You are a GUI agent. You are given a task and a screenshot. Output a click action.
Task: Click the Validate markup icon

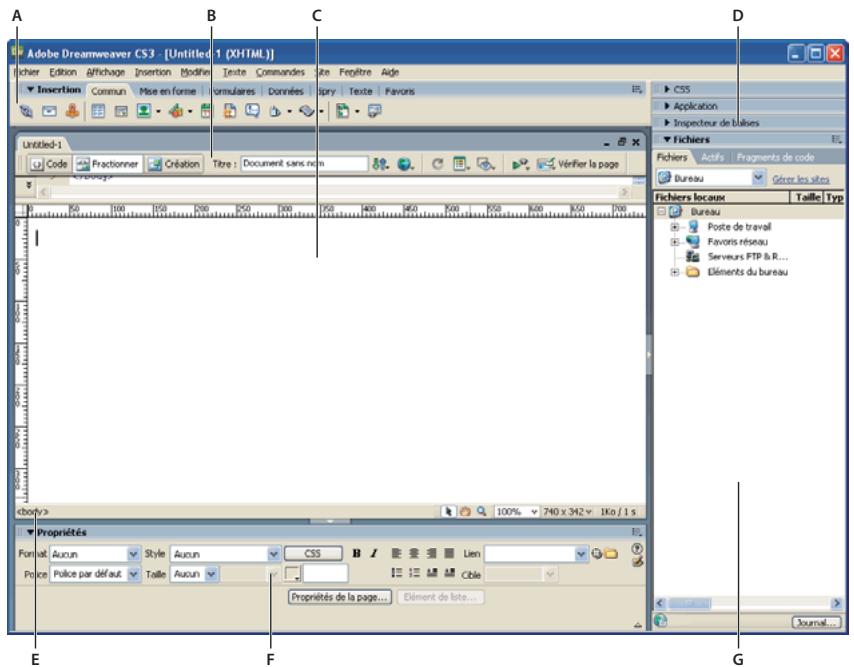point(520,163)
